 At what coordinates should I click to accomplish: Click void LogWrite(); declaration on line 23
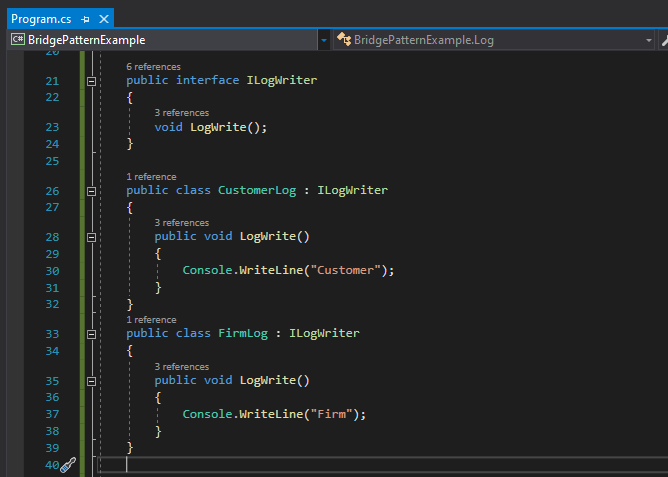pyautogui.click(x=210, y=127)
